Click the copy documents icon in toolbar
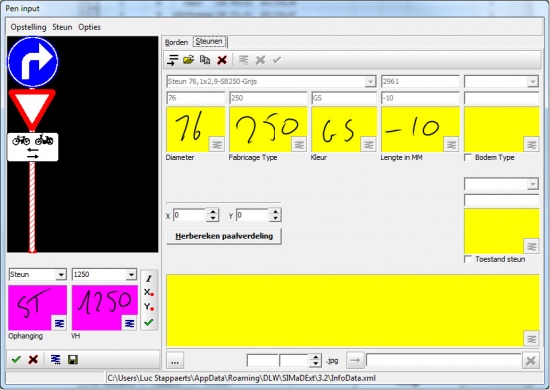Viewport: 550px width, 390px height. [x=205, y=60]
